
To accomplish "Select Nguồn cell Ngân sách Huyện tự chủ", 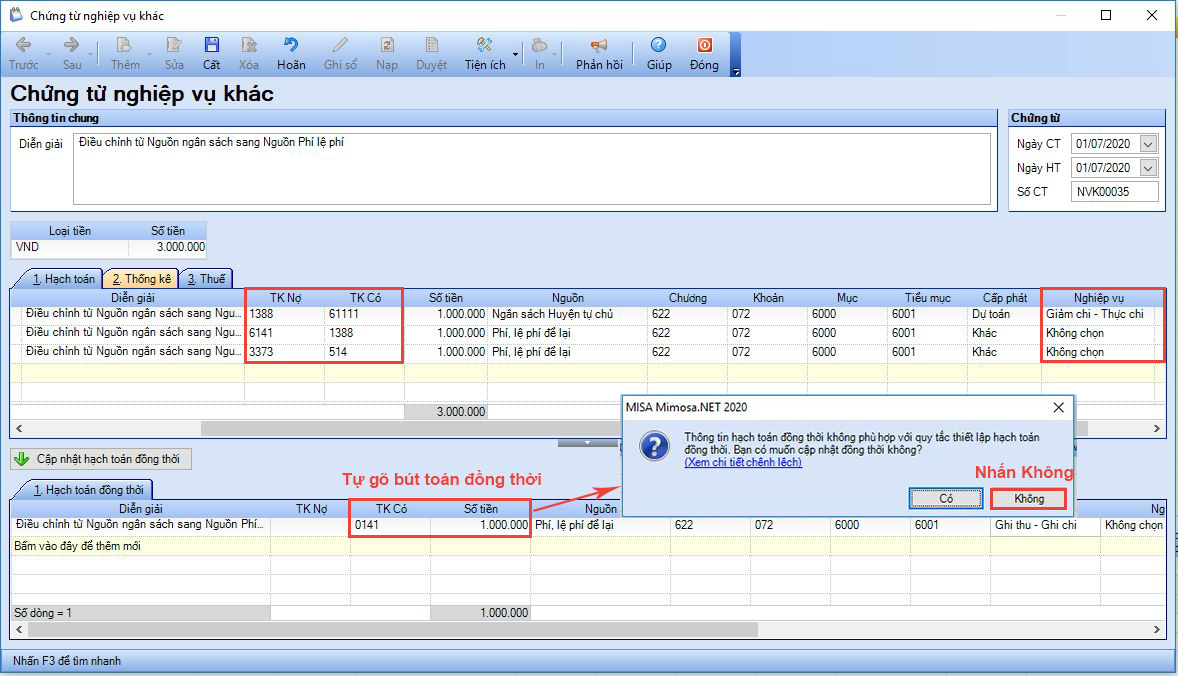I will pyautogui.click(x=567, y=314).
